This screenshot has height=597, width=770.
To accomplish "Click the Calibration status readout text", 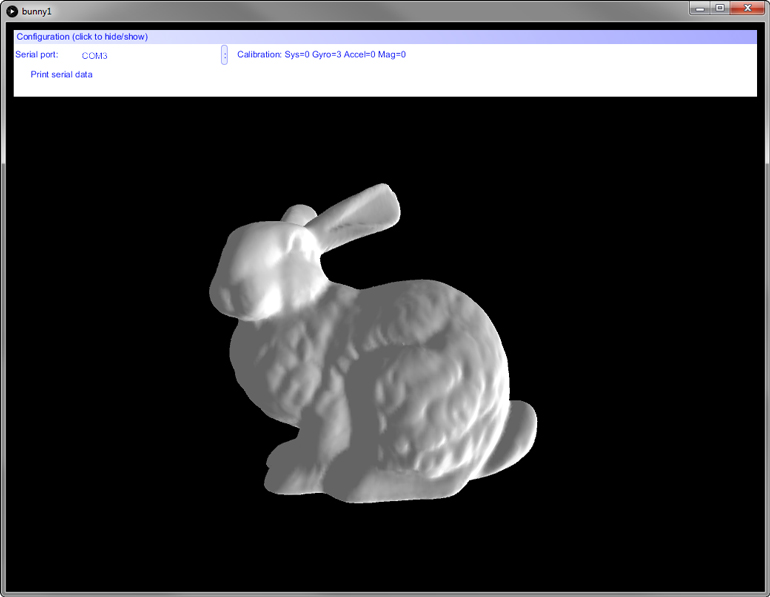I will 321,55.
